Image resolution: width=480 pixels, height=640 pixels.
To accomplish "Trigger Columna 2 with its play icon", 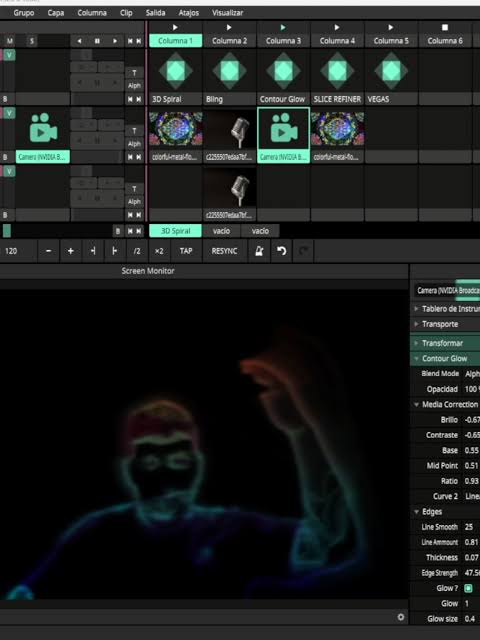I will coord(229,27).
